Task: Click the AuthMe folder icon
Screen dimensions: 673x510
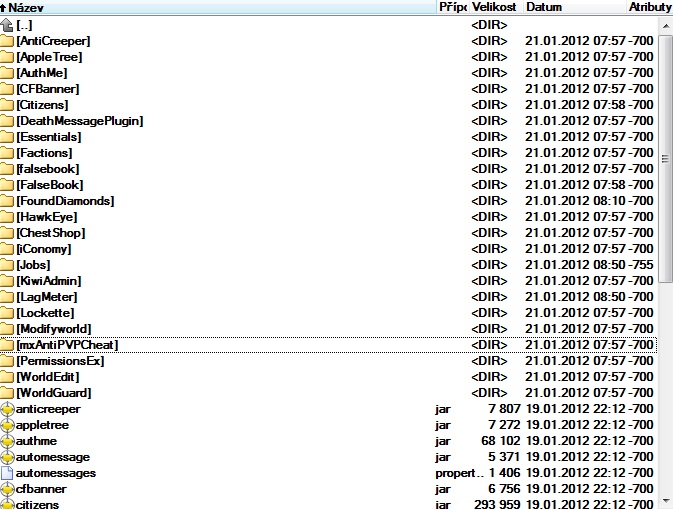Action: point(7,73)
